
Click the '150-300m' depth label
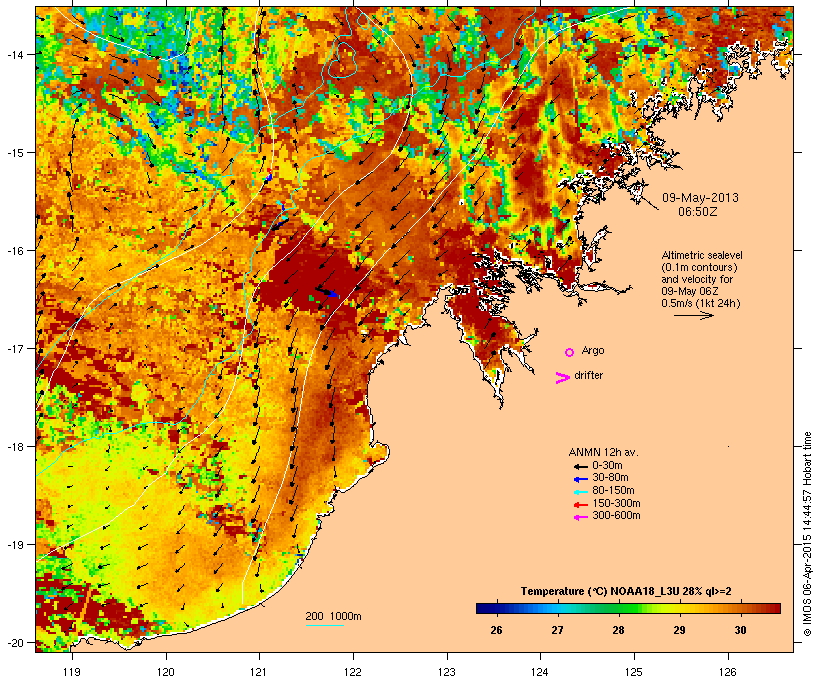click(616, 503)
